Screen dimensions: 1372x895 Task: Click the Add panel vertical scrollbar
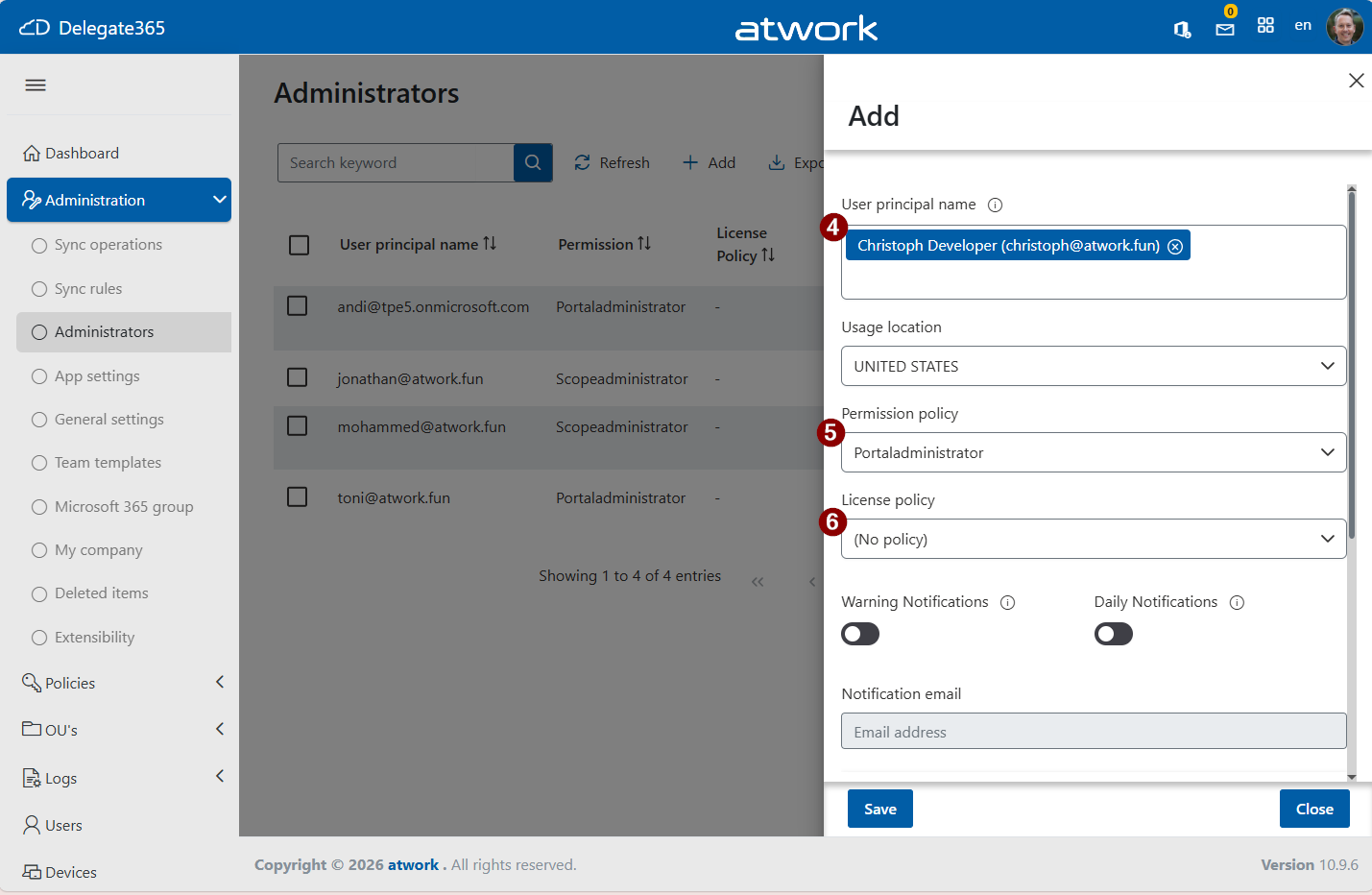[1352, 365]
